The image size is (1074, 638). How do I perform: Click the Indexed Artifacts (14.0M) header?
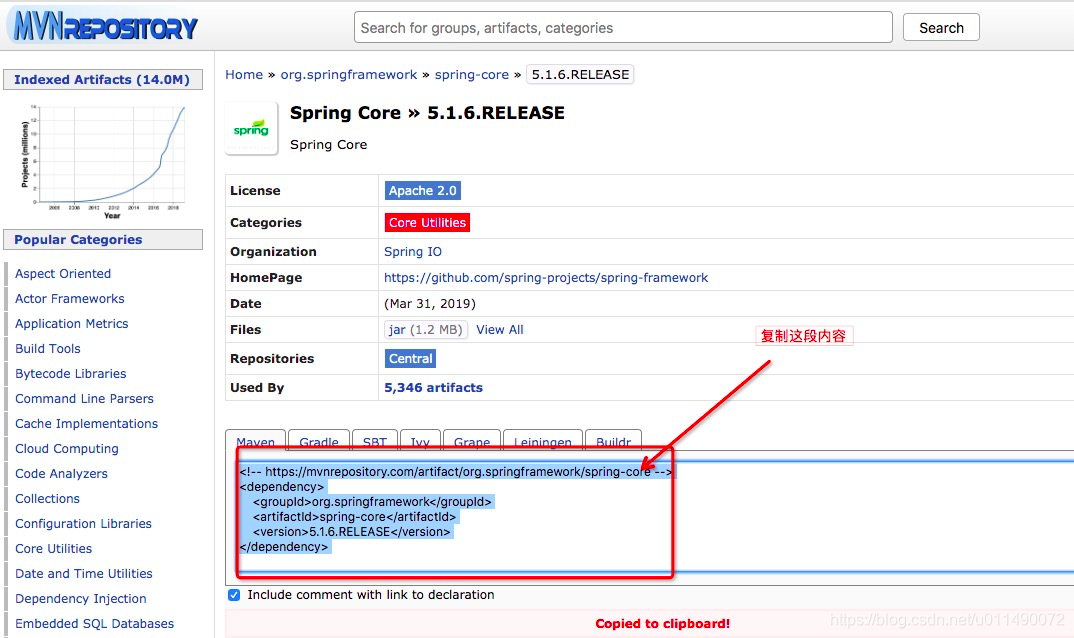coord(103,79)
